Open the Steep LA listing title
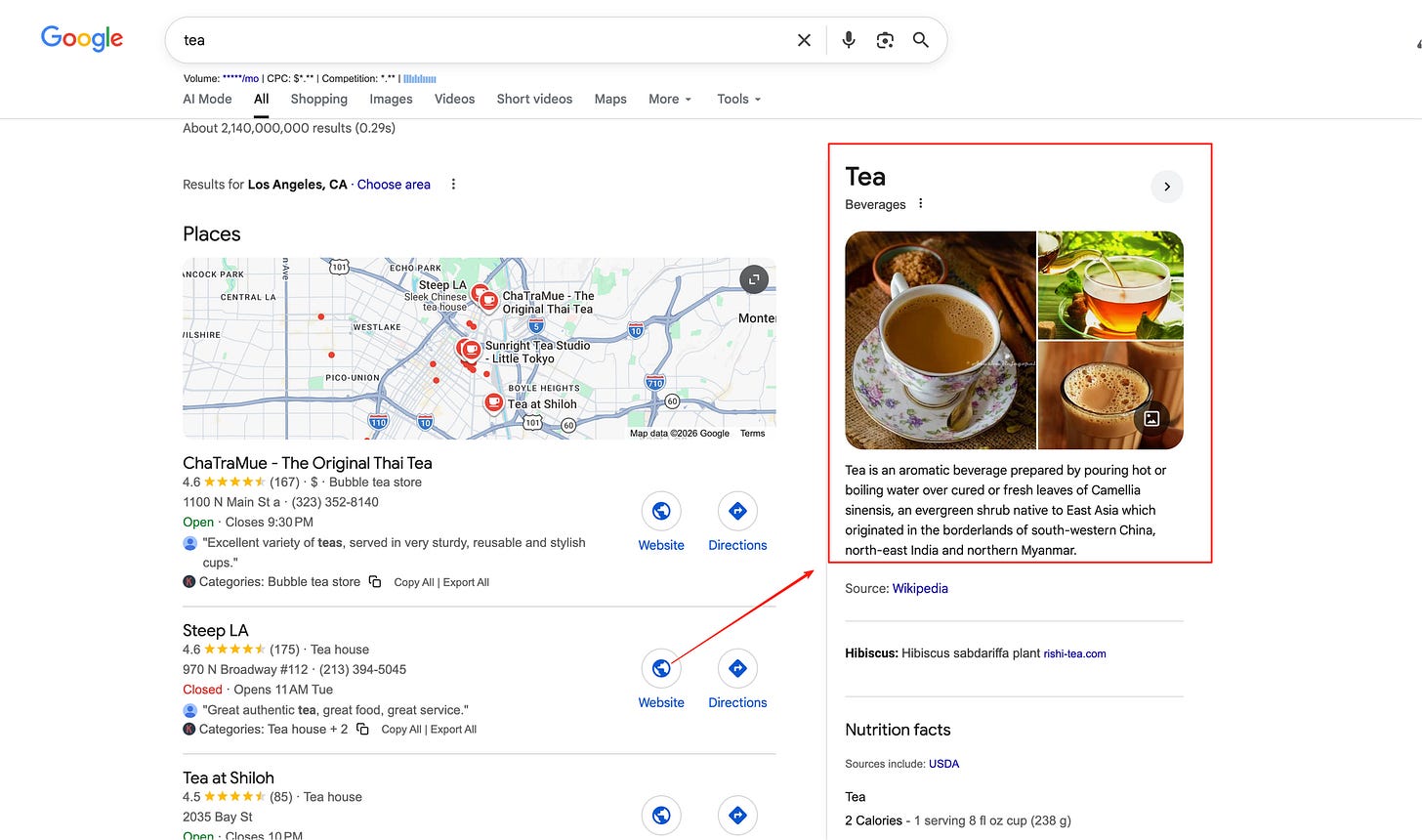The width and height of the screenshot is (1422, 840). click(x=216, y=630)
